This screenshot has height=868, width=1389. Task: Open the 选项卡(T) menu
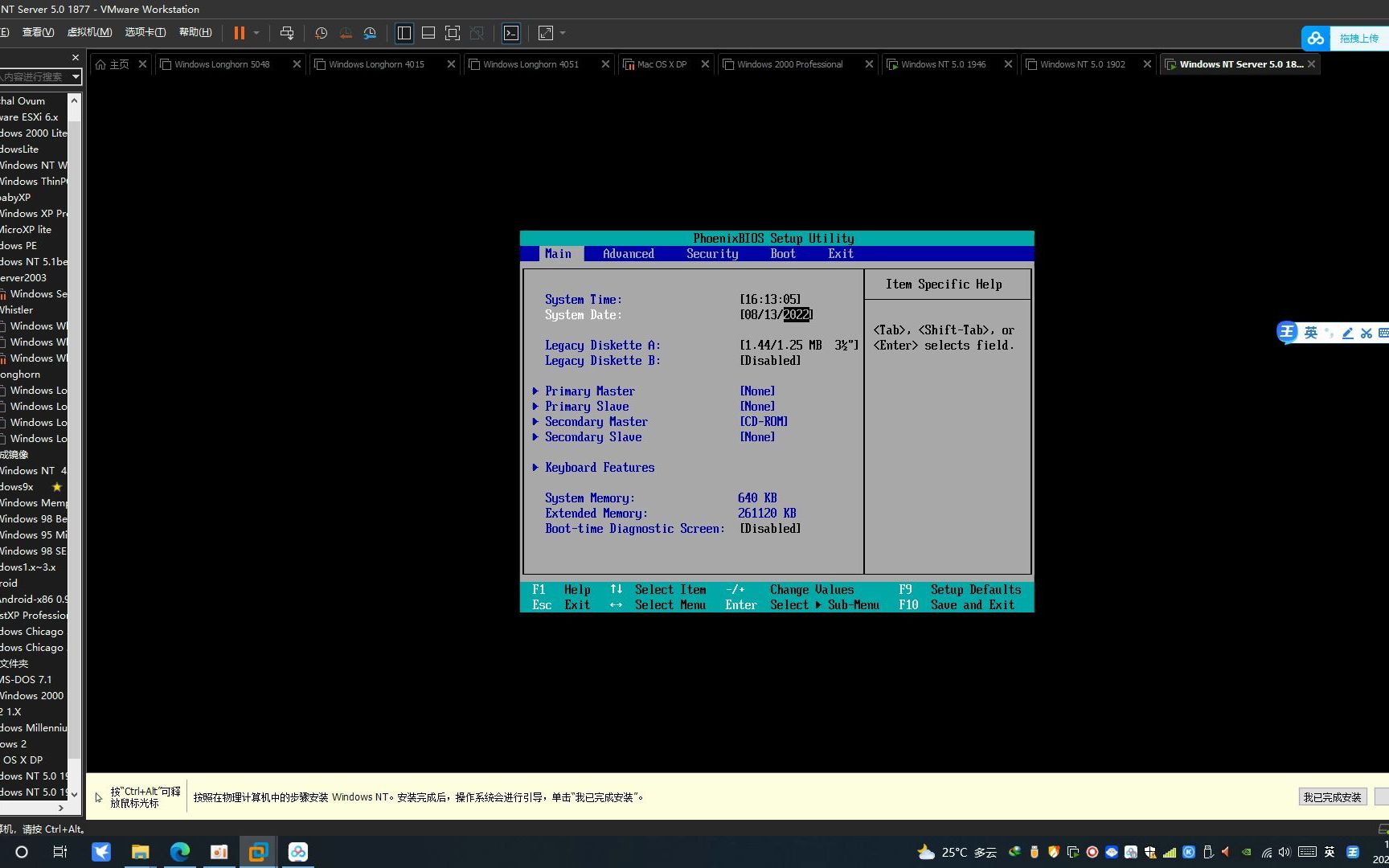pyautogui.click(x=145, y=32)
